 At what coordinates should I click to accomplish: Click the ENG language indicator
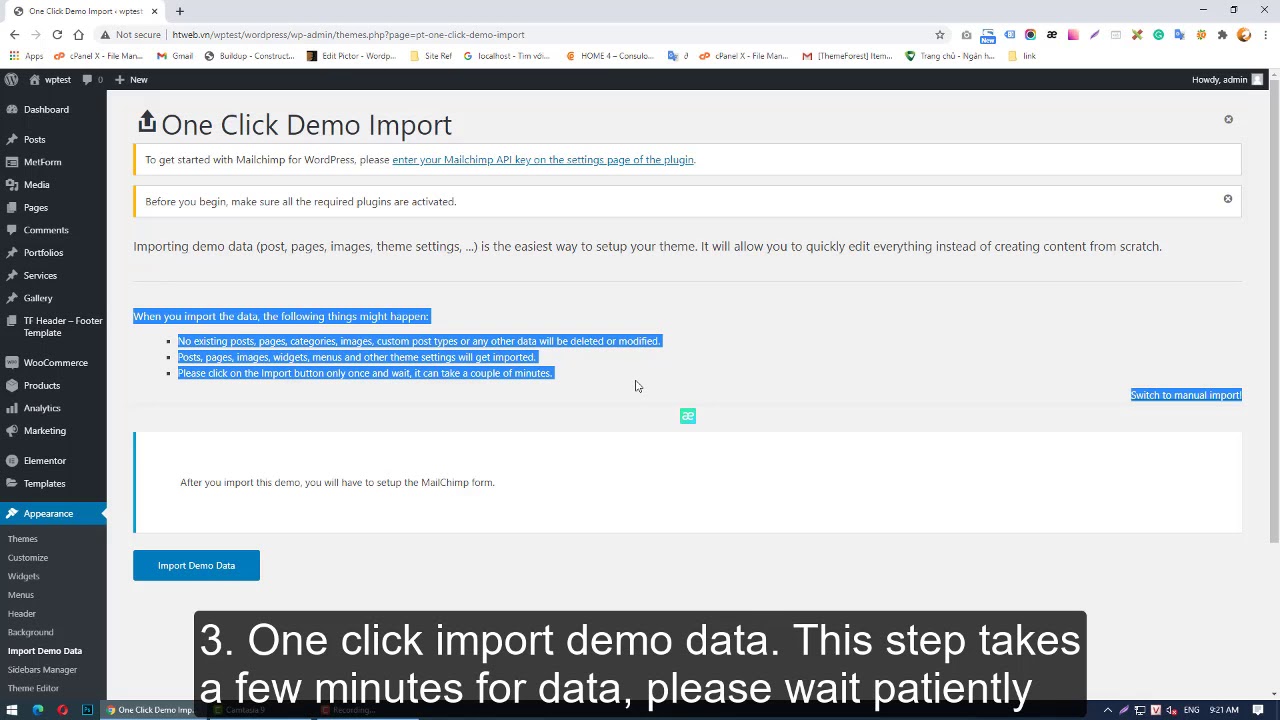1192,711
